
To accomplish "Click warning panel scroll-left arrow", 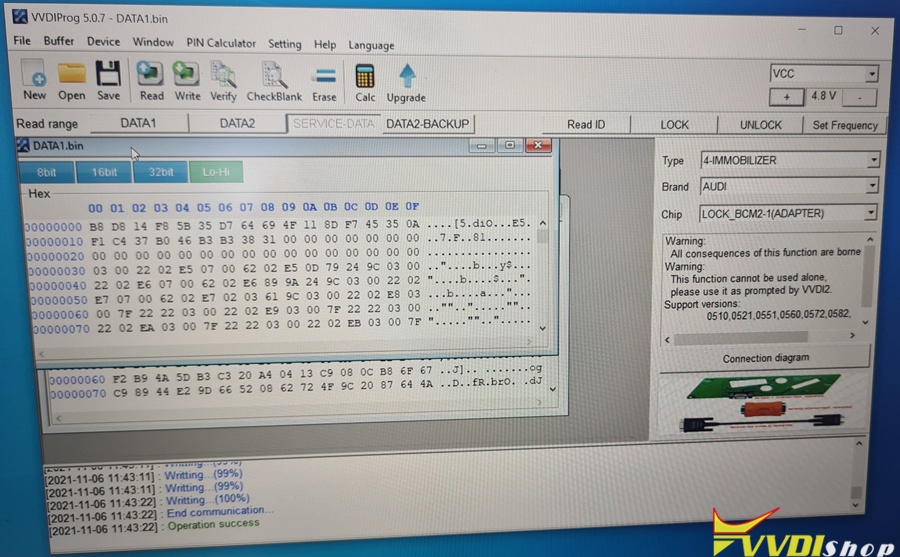I will coord(667,339).
